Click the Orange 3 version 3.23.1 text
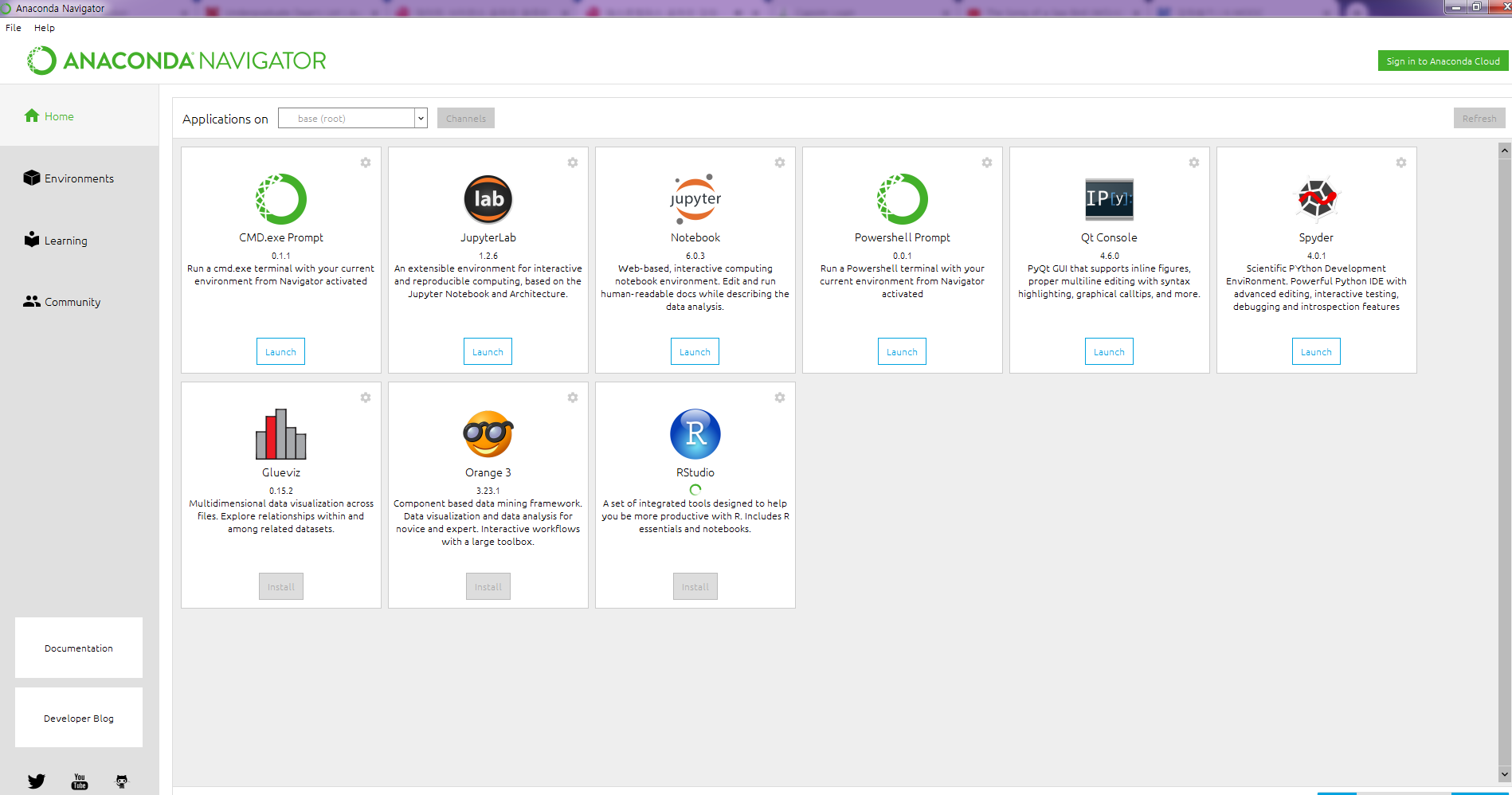This screenshot has height=795, width=1512. coord(488,491)
